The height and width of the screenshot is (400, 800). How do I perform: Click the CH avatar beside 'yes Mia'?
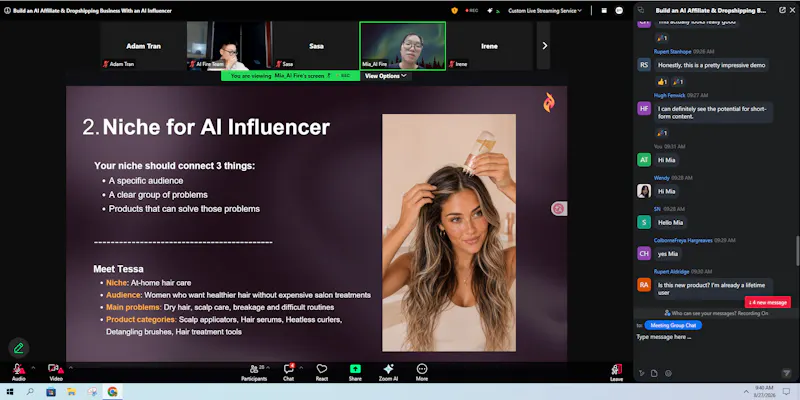point(644,254)
